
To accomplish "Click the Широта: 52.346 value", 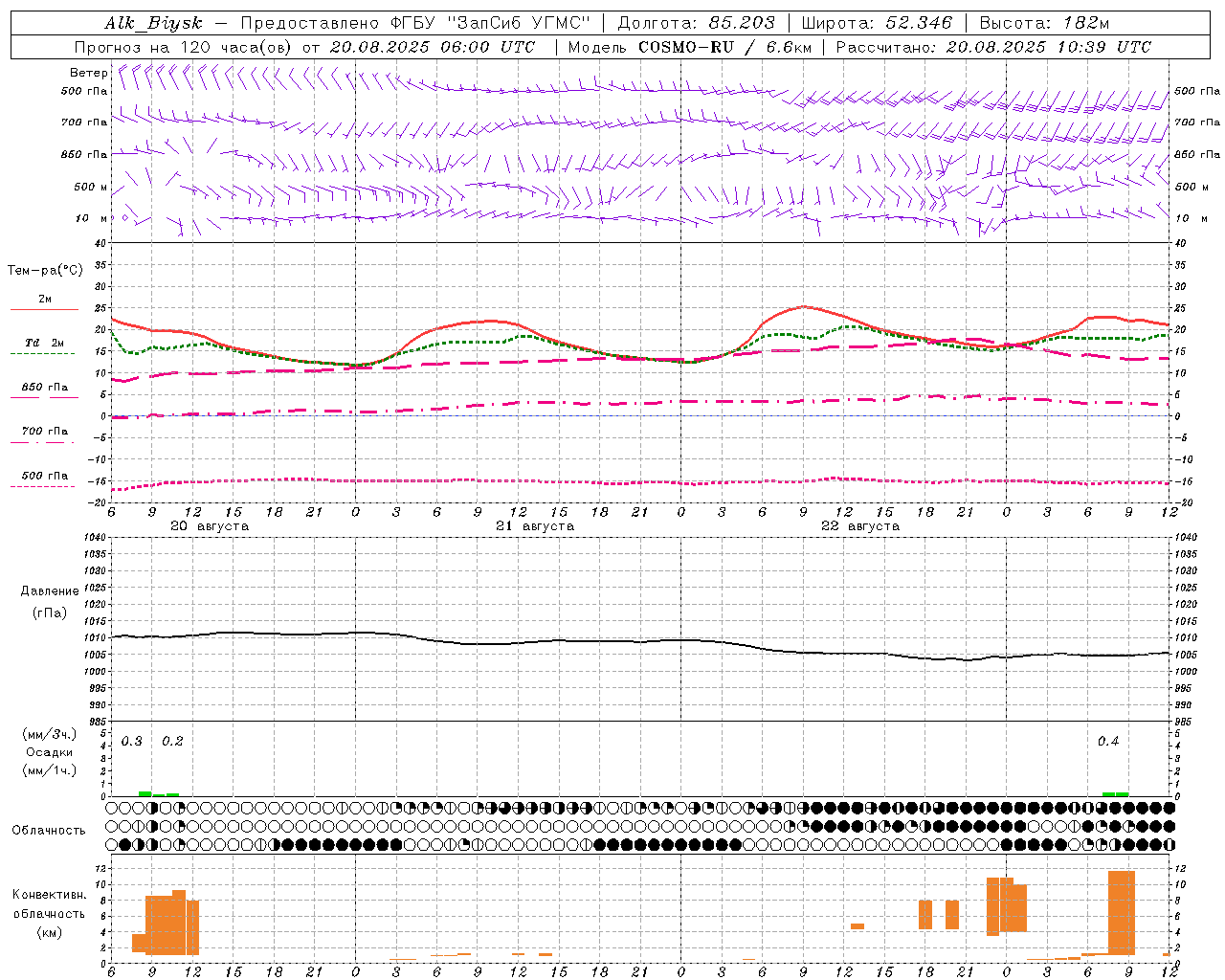I will [877, 23].
